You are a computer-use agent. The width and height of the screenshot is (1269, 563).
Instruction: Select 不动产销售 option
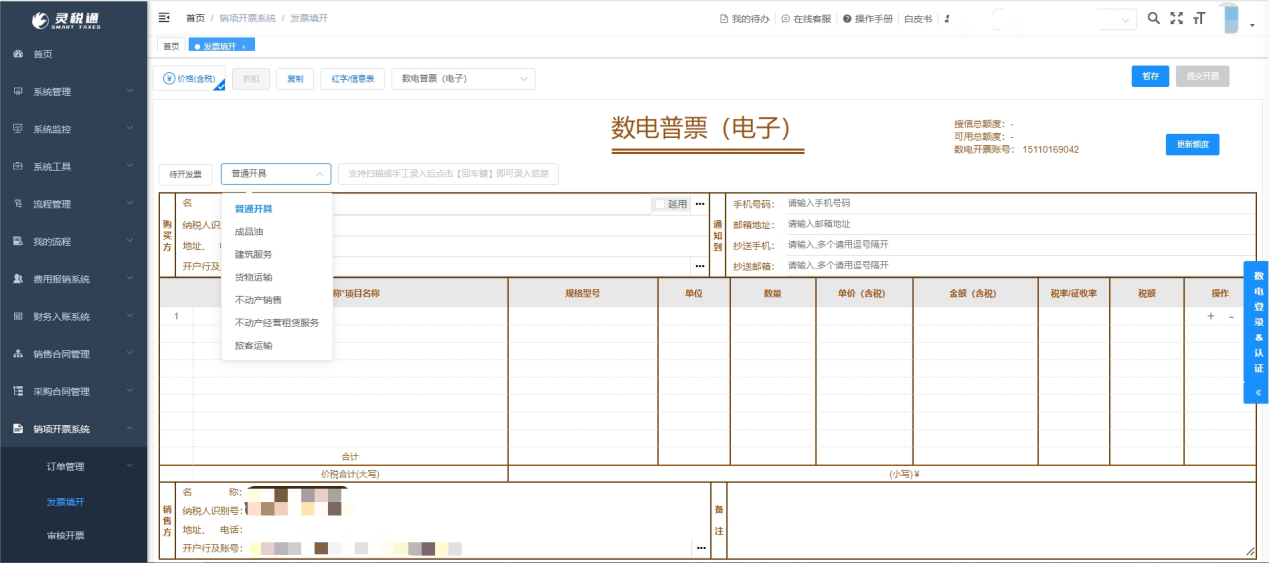[277, 300]
